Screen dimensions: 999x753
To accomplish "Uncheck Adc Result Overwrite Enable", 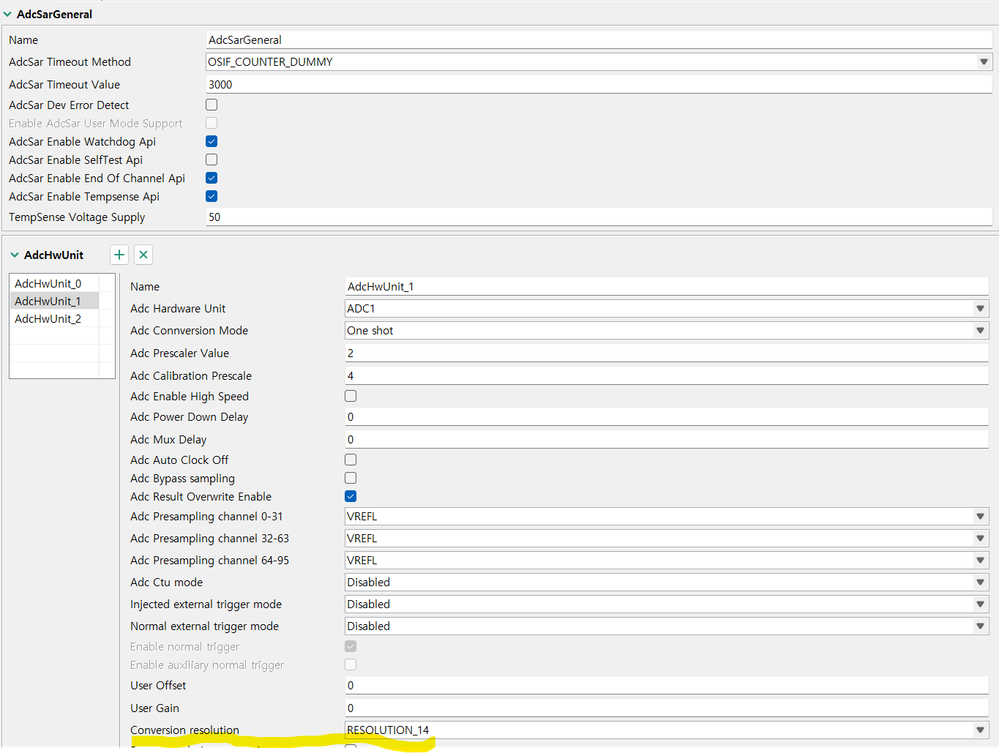I will 350,496.
